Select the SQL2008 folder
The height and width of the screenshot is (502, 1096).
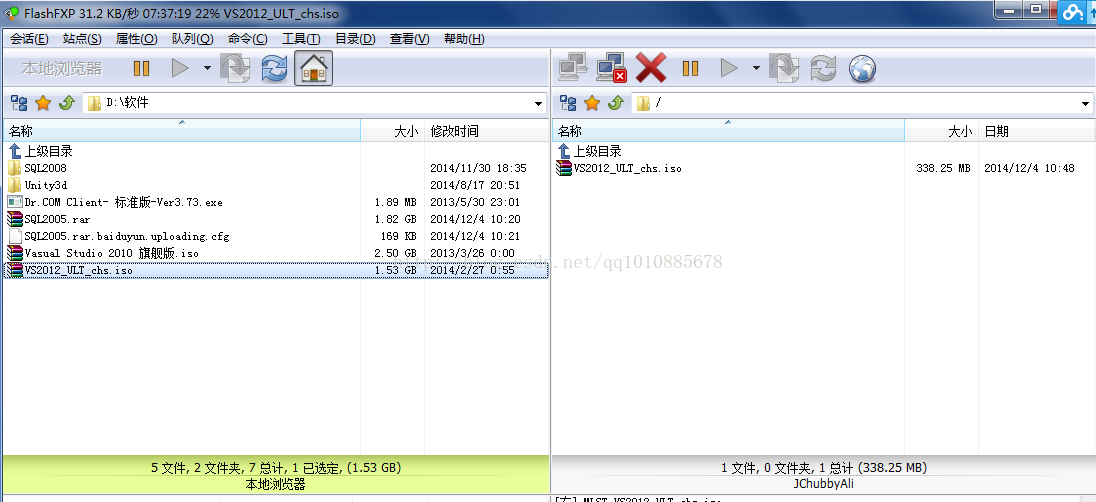(38, 168)
